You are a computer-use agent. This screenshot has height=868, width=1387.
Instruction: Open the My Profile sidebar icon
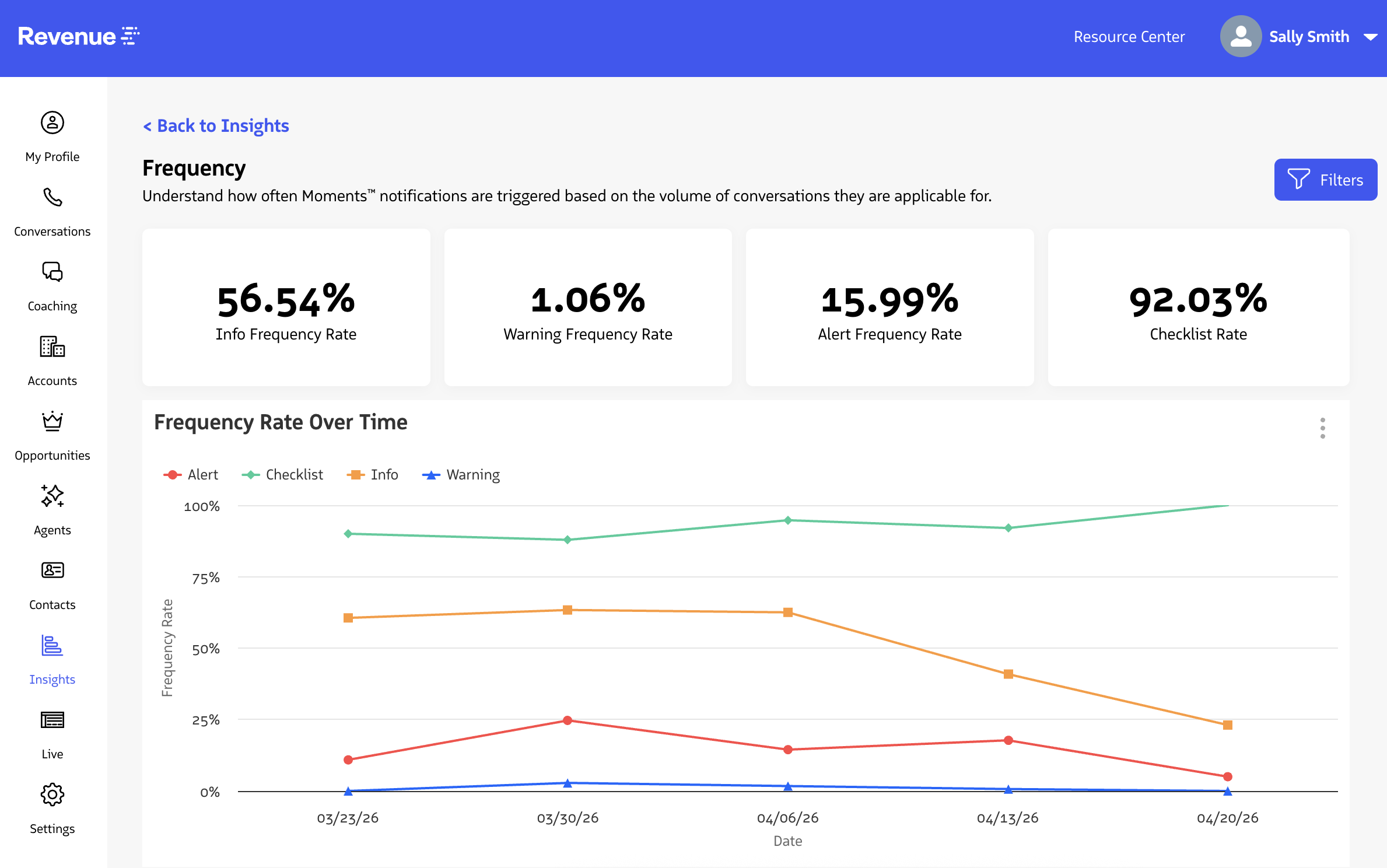click(x=52, y=123)
